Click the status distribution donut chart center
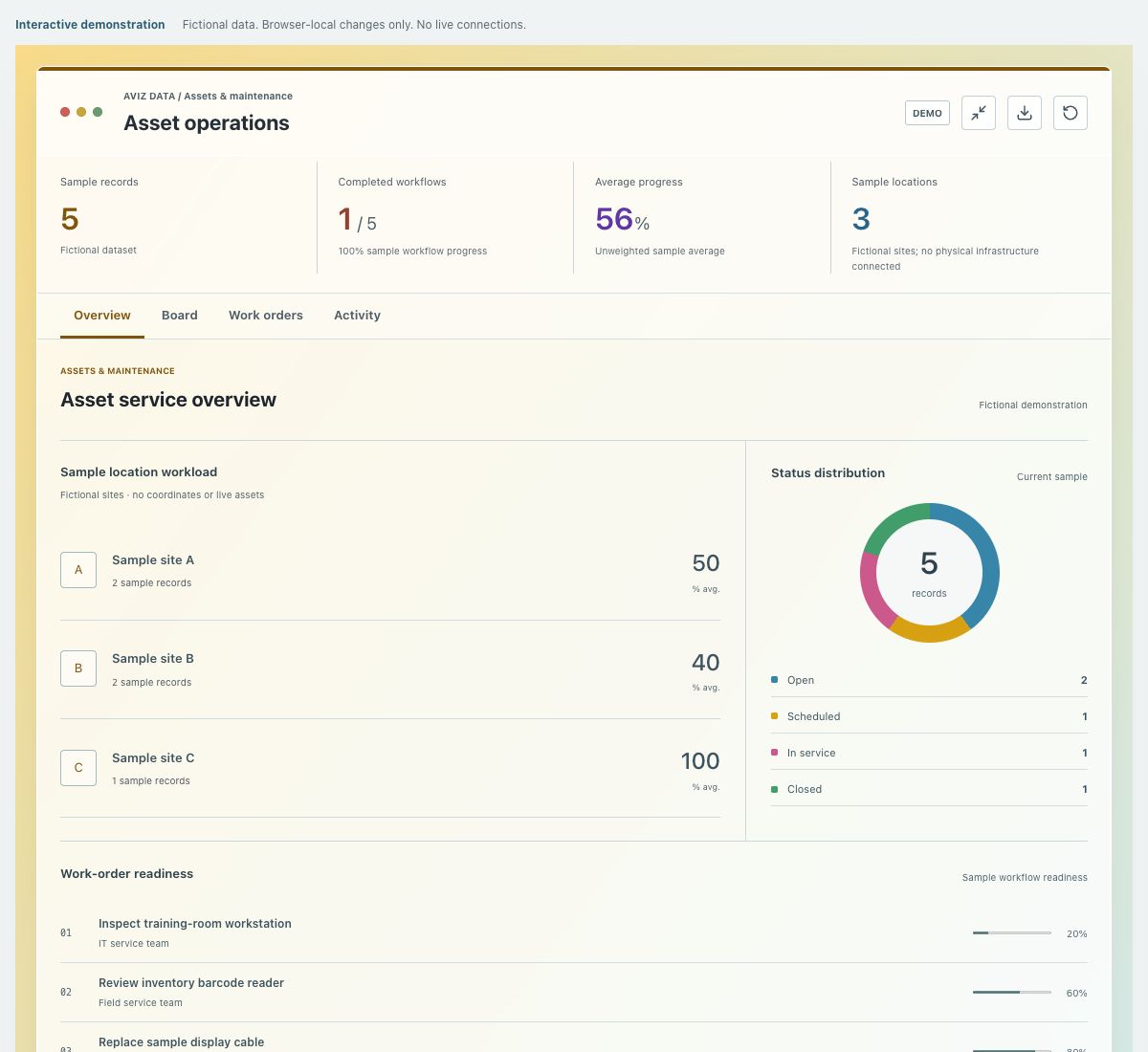 pos(929,573)
